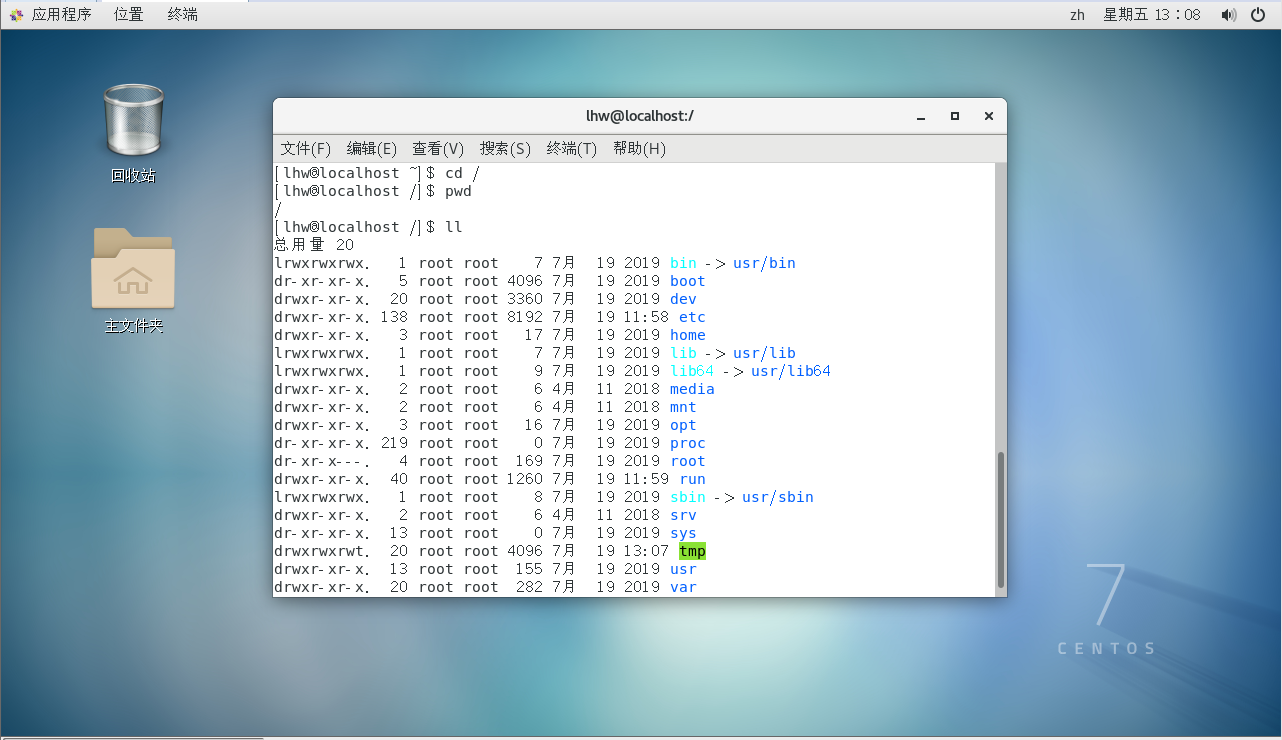Click the 'lib64' link name
This screenshot has height=740, width=1282.
[x=692, y=371]
